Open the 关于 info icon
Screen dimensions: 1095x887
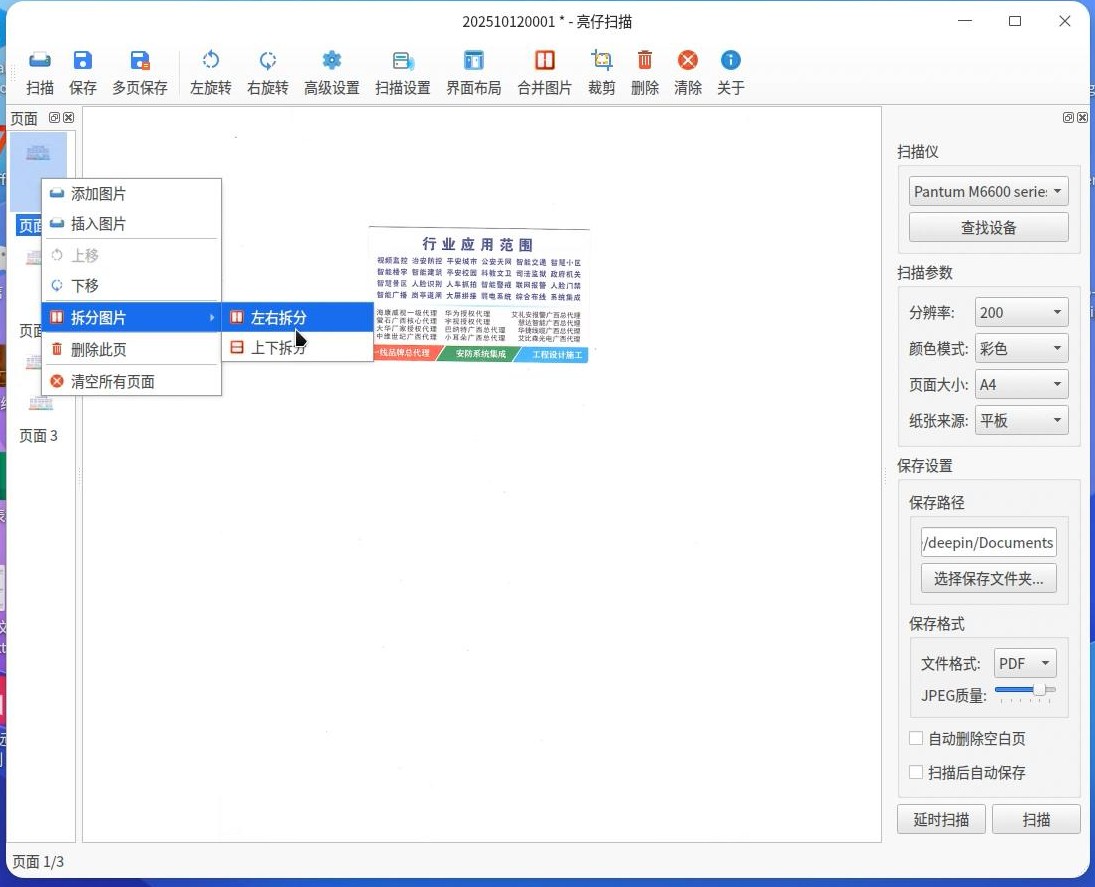click(730, 61)
